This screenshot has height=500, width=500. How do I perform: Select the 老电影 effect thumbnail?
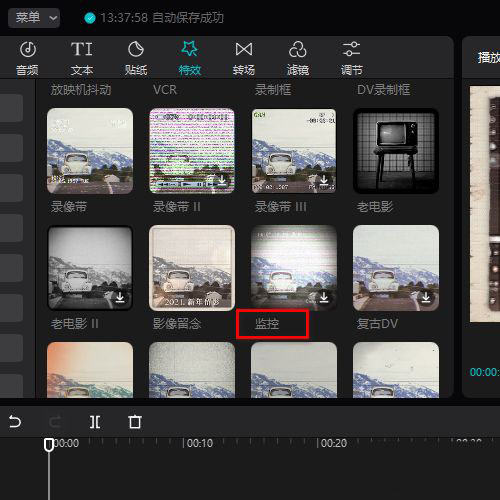click(x=396, y=151)
